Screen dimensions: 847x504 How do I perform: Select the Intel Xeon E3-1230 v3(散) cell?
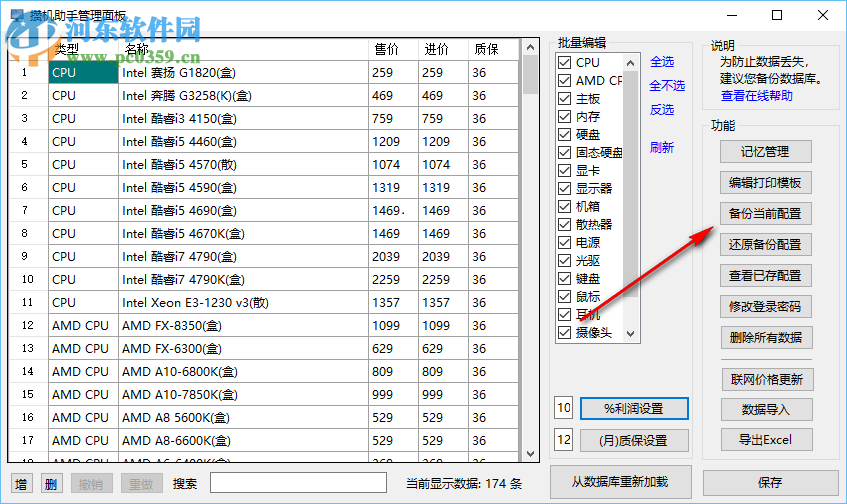click(x=244, y=303)
